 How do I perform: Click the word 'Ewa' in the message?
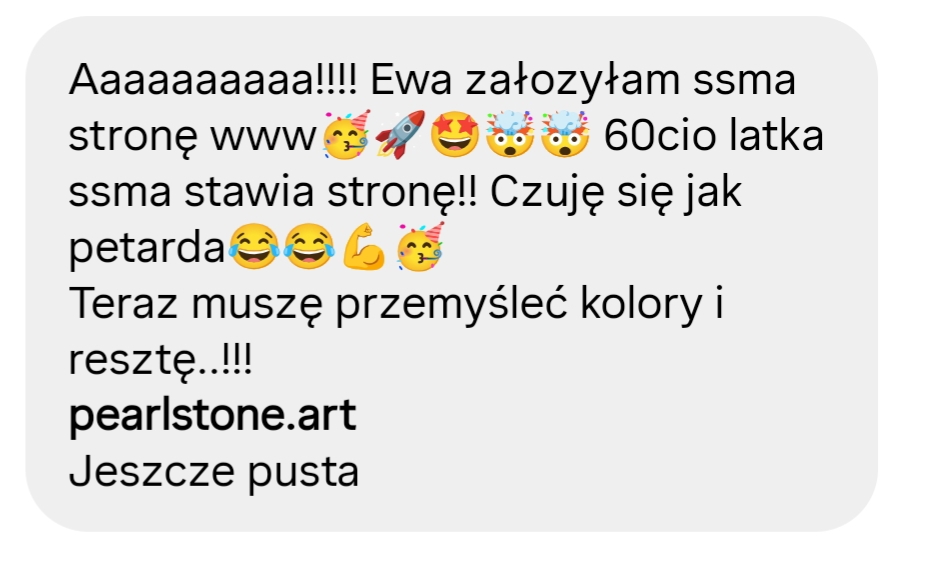(411, 79)
